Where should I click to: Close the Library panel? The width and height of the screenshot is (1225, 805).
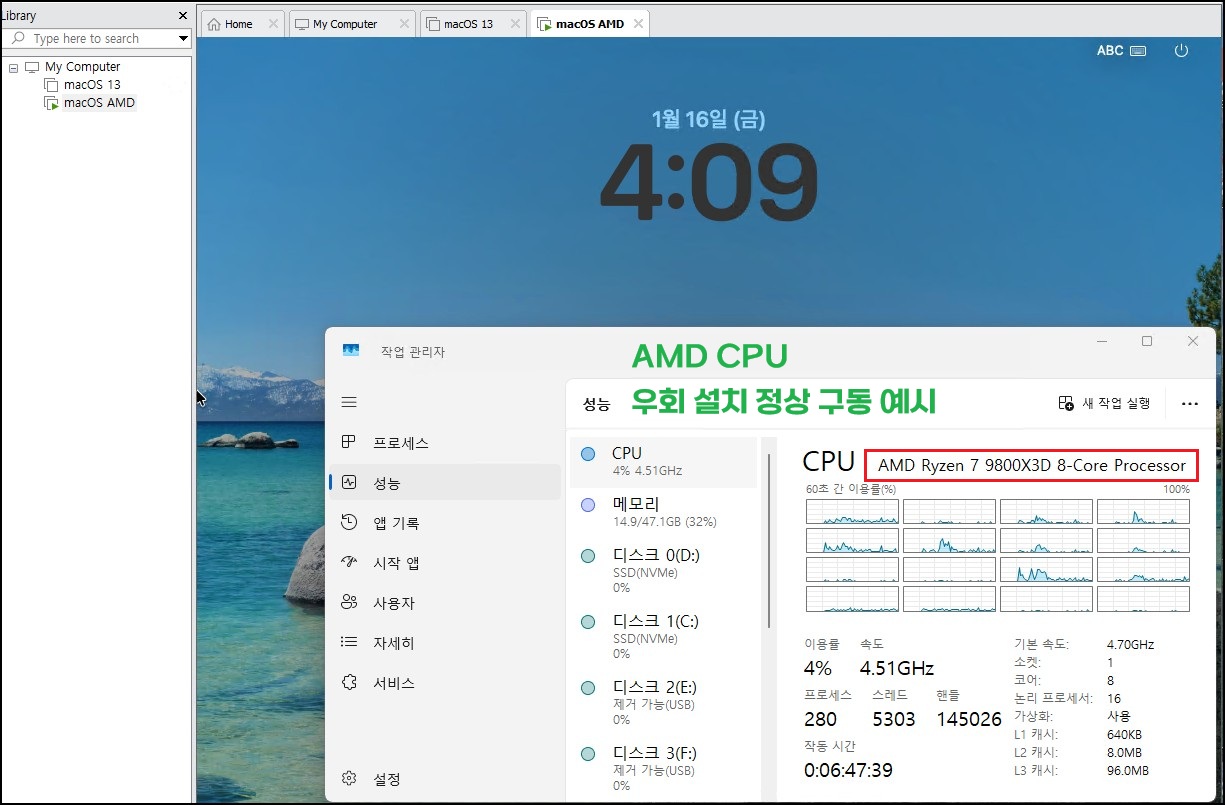pyautogui.click(x=182, y=15)
